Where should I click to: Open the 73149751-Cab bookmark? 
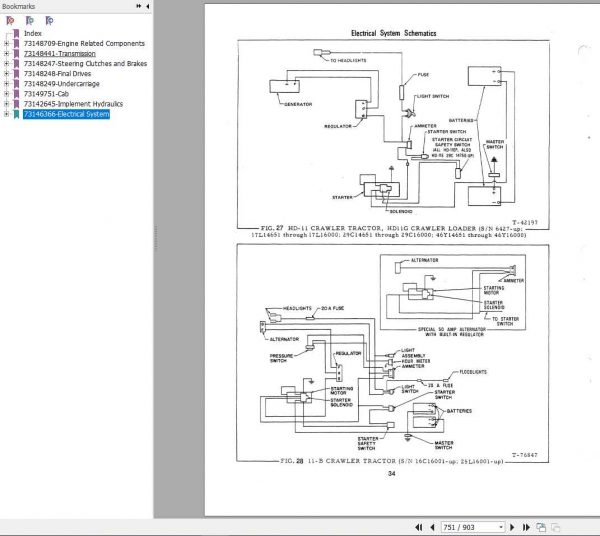pyautogui.click(x=46, y=94)
